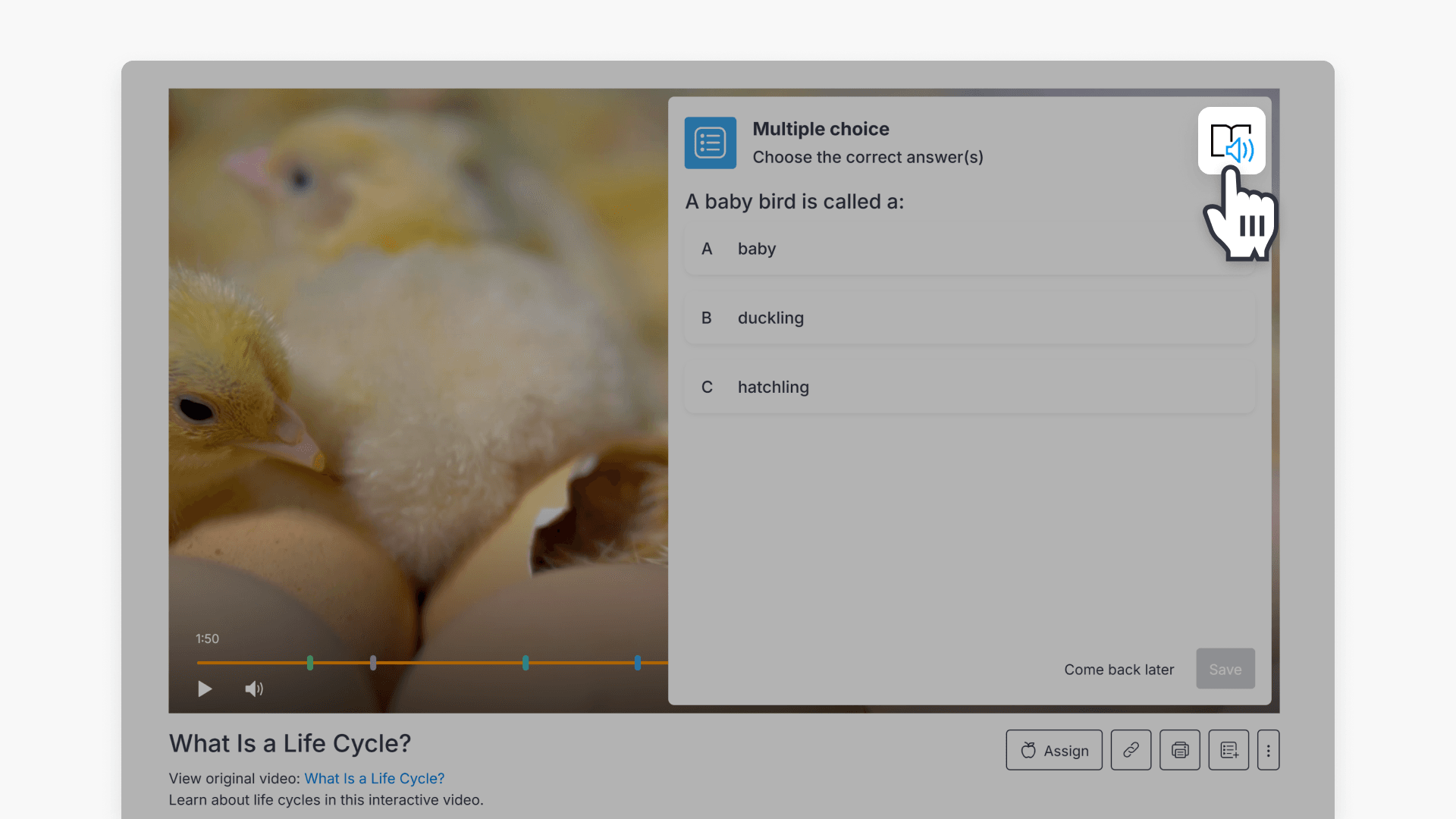Click the green timeline question marker
1456x819 pixels.
click(311, 662)
